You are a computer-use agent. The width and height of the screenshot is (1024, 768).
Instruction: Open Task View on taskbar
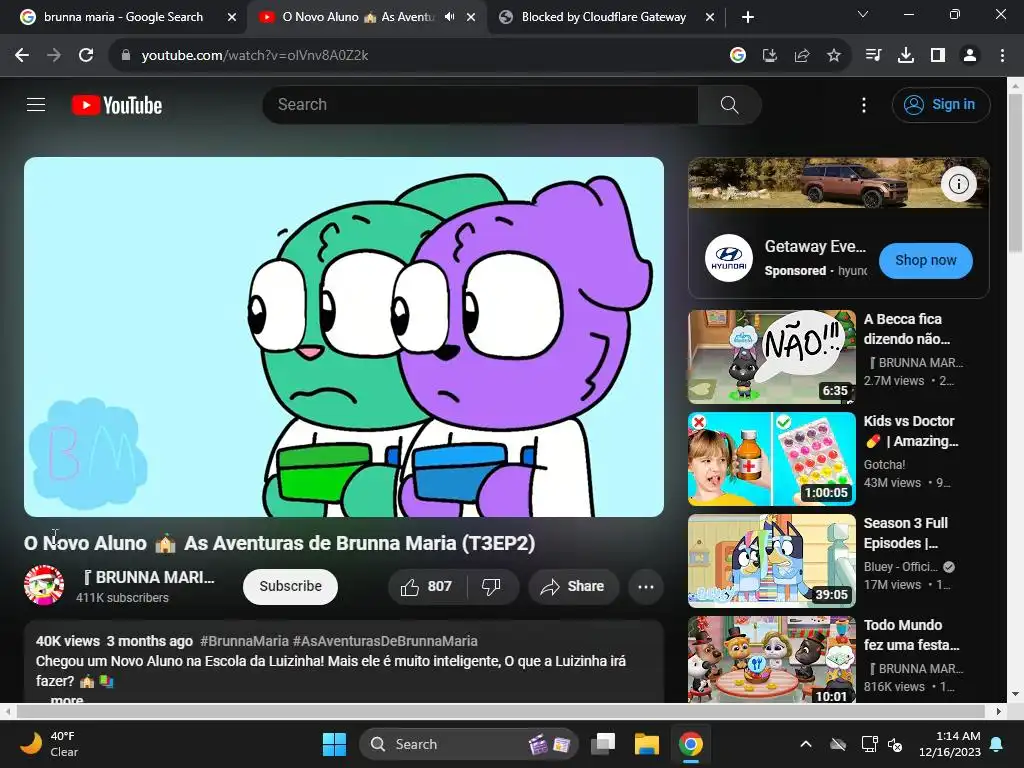tap(603, 744)
